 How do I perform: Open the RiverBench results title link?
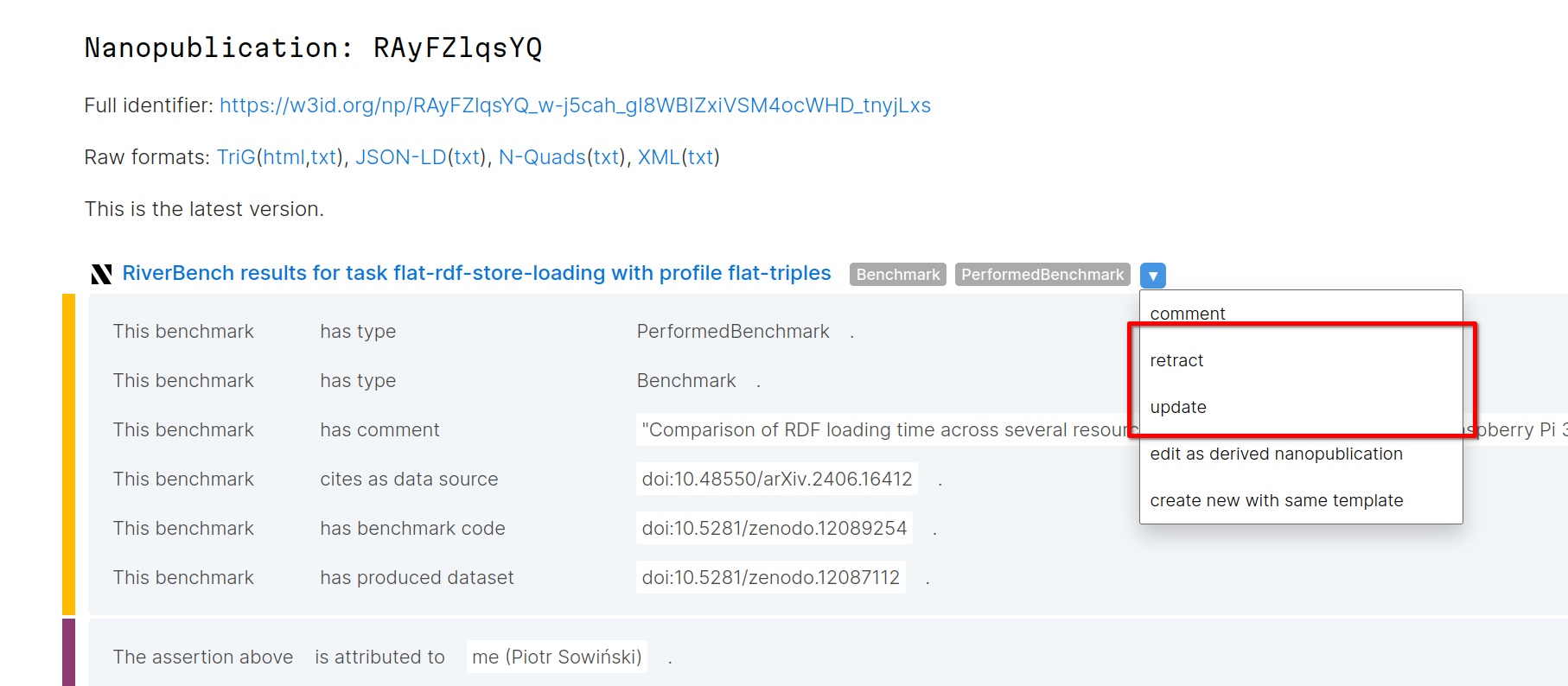coord(477,272)
